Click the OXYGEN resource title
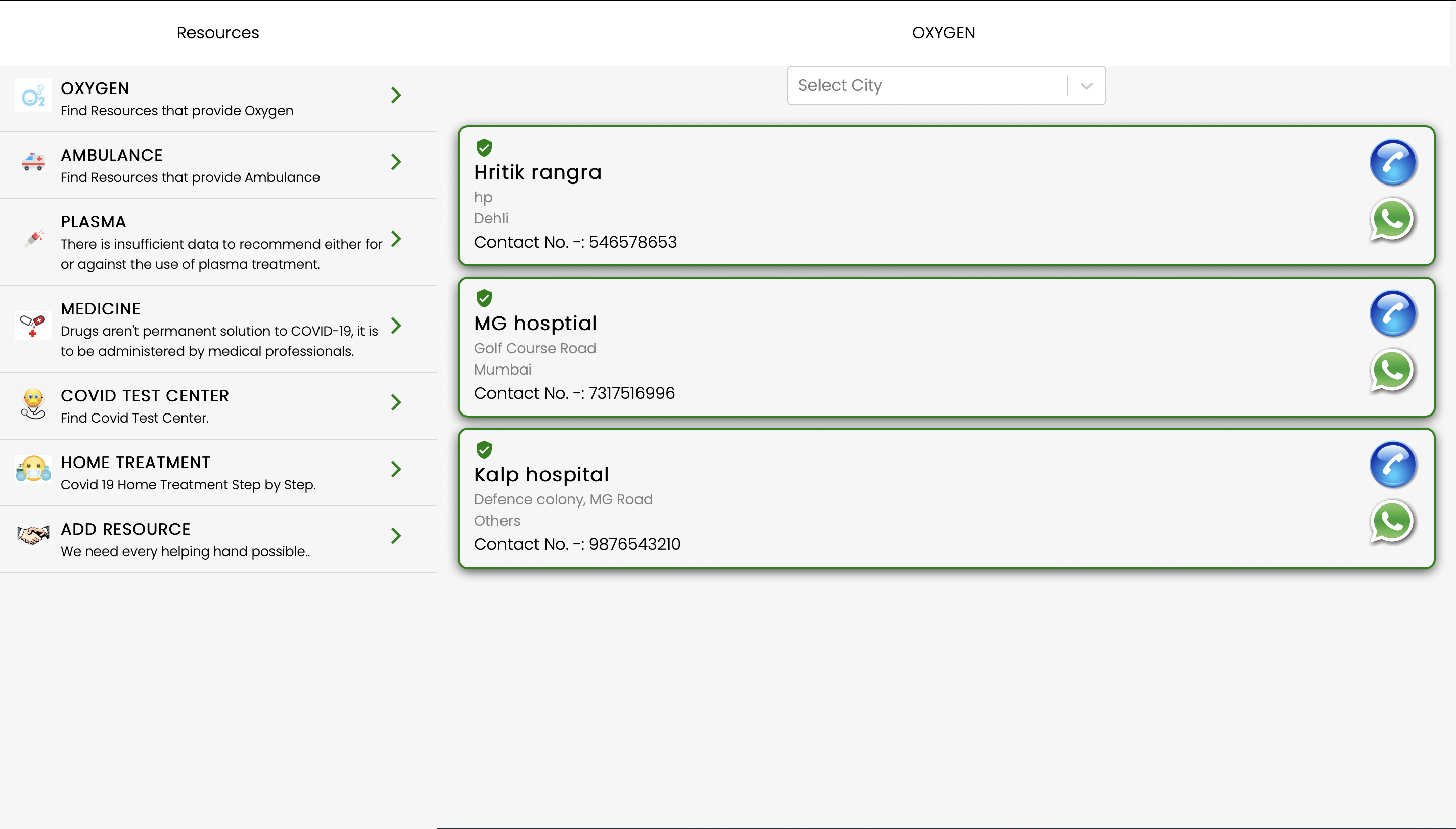The width and height of the screenshot is (1456, 829). (x=95, y=88)
